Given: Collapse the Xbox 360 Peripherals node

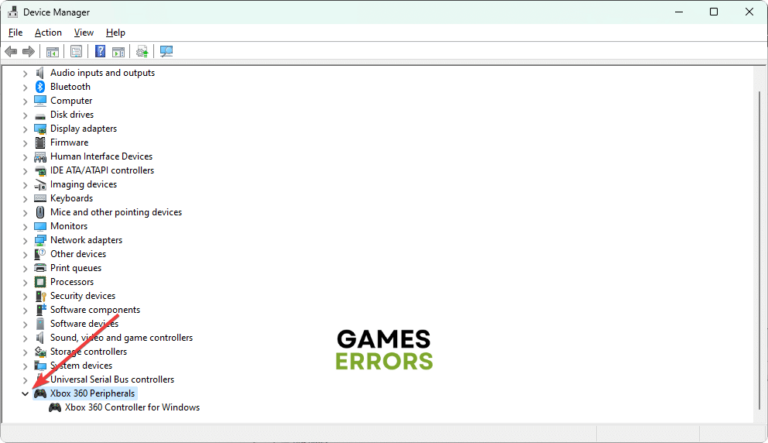Looking at the screenshot, I should coord(25,394).
